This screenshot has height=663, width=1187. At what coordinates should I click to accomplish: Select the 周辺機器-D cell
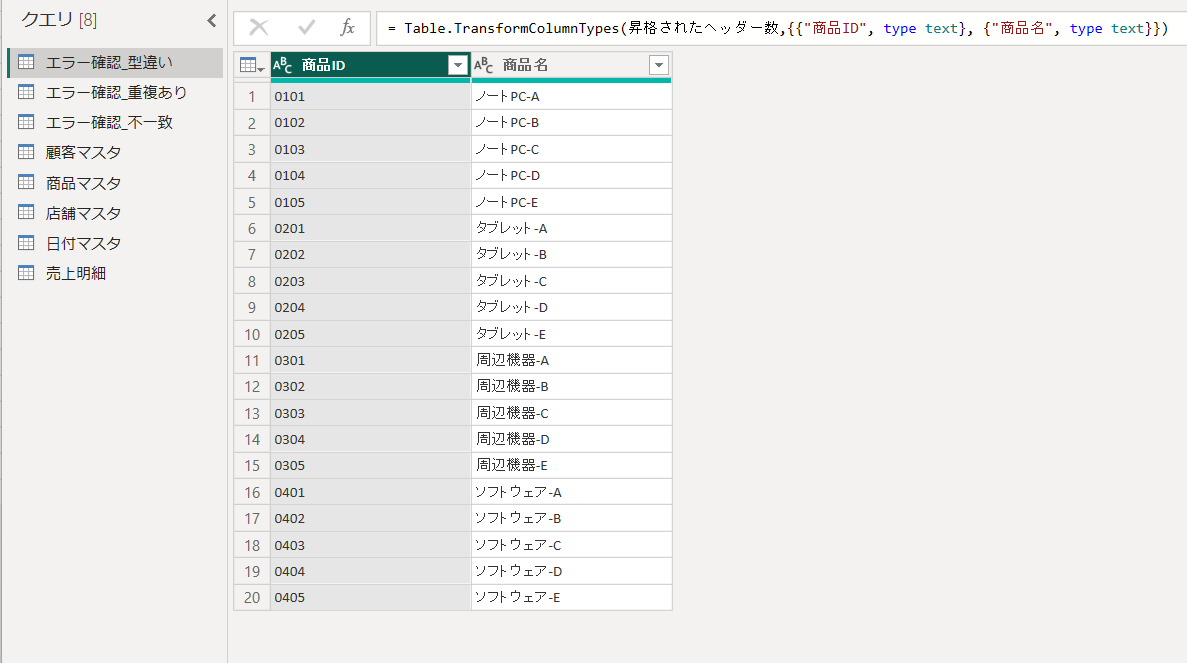(572, 439)
